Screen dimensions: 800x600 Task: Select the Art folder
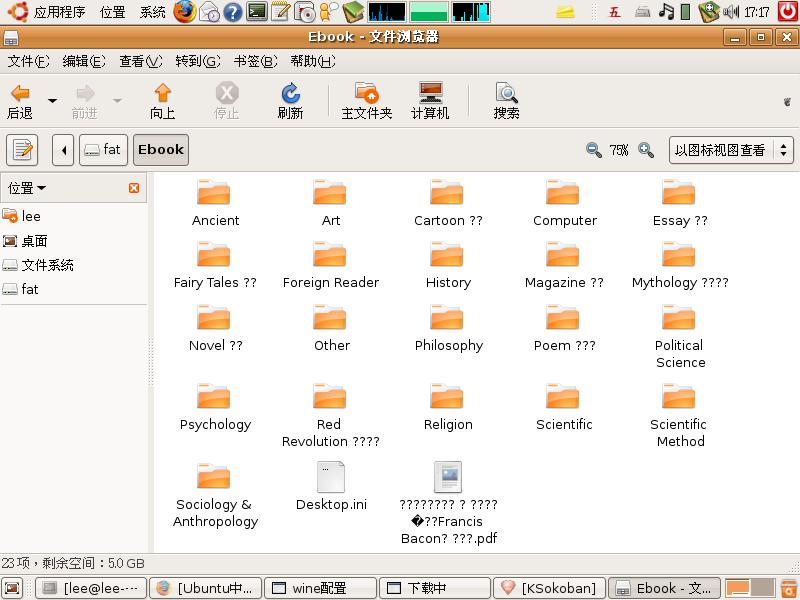coord(331,203)
